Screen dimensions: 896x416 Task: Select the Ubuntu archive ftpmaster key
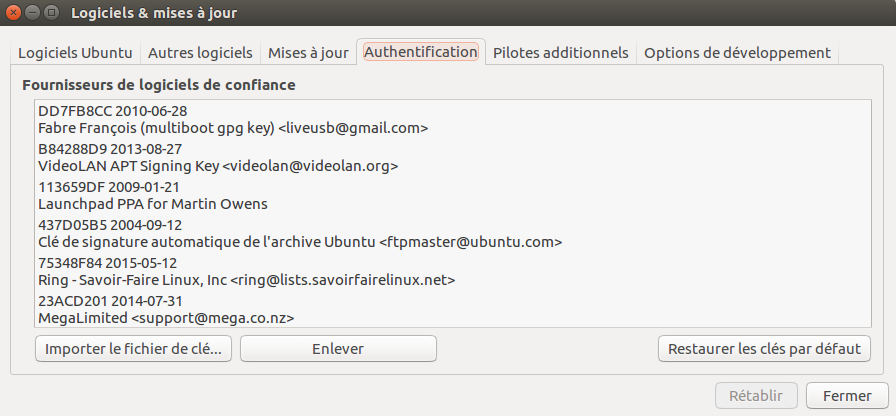300,233
